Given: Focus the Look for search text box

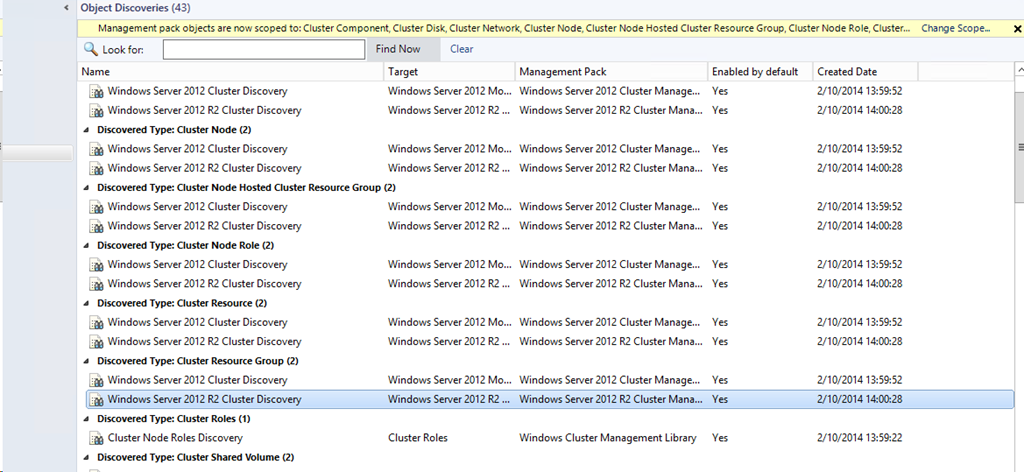Looking at the screenshot, I should click(263, 49).
